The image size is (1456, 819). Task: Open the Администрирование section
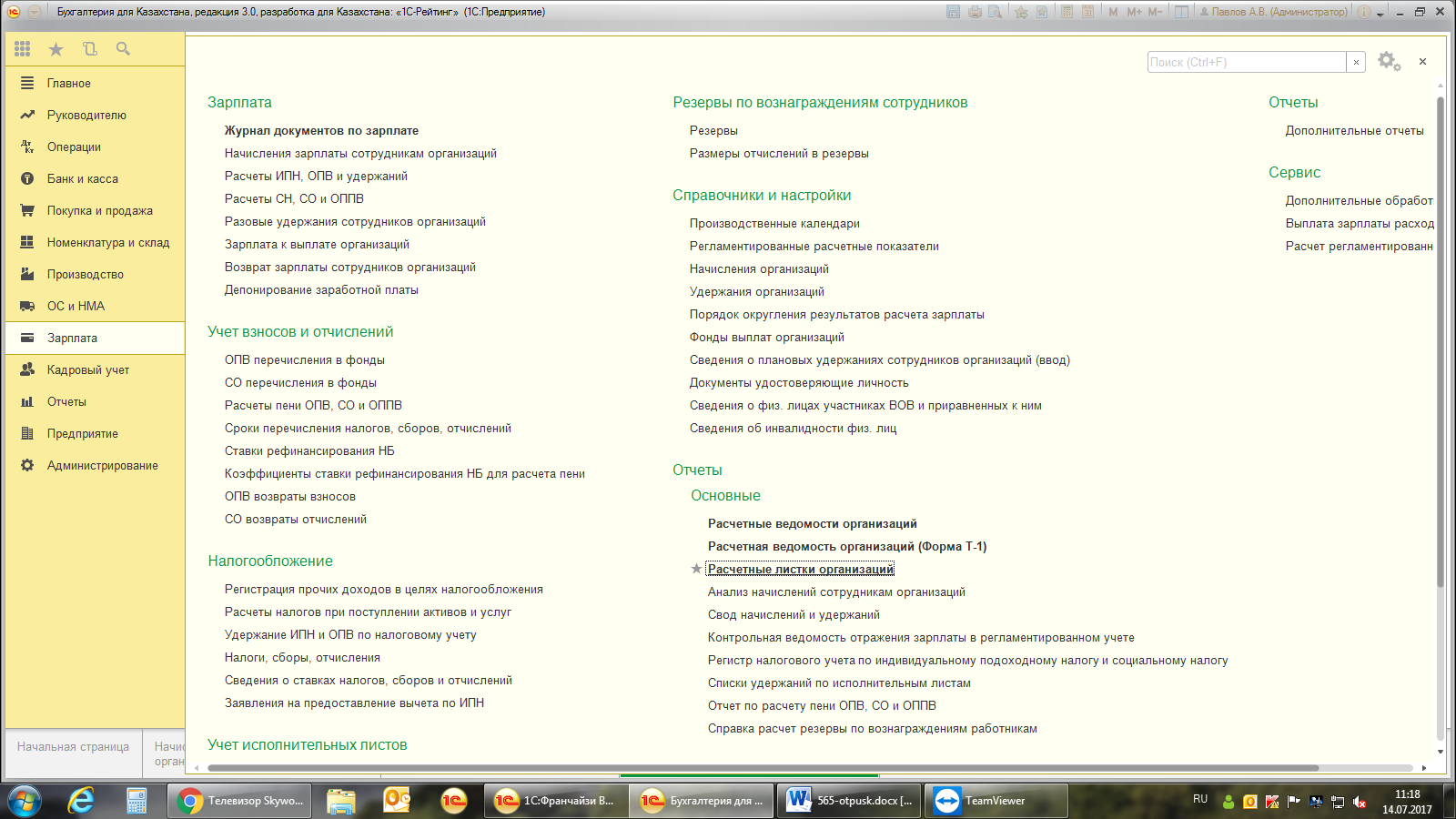pyautogui.click(x=95, y=465)
